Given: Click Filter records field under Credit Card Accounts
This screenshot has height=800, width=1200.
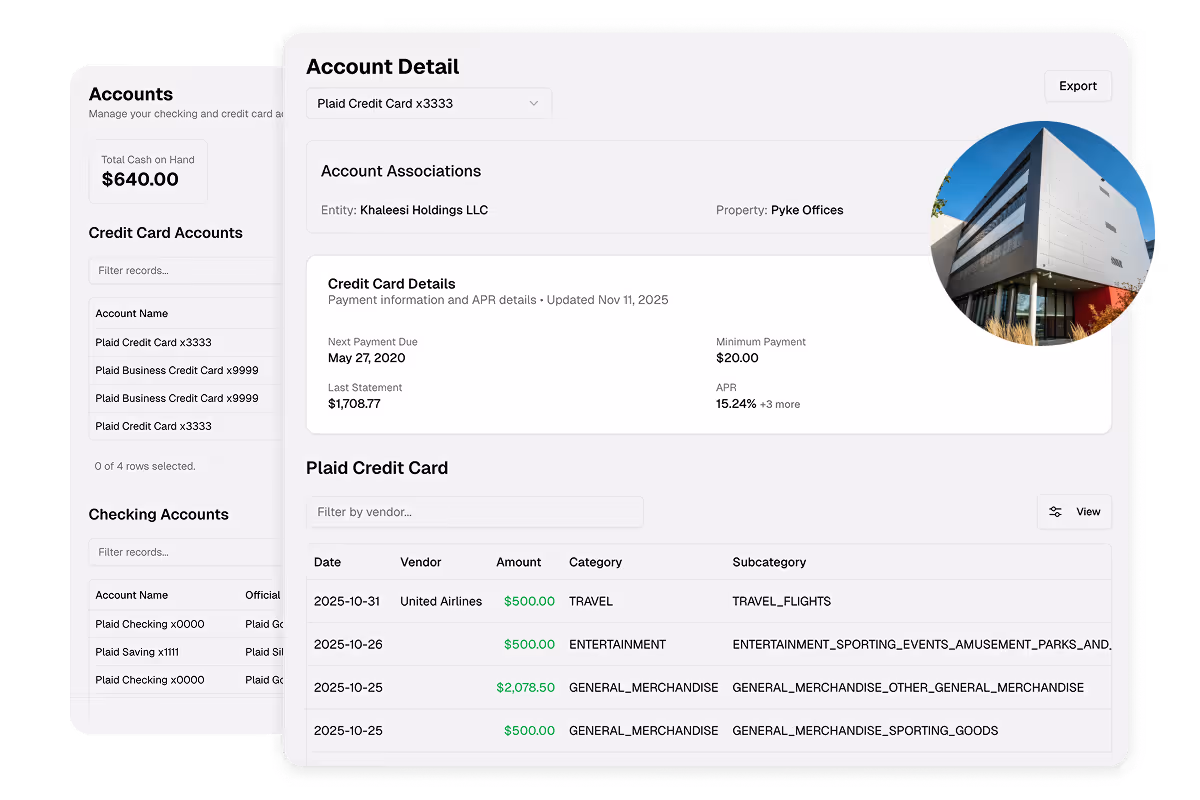Looking at the screenshot, I should (x=186, y=271).
